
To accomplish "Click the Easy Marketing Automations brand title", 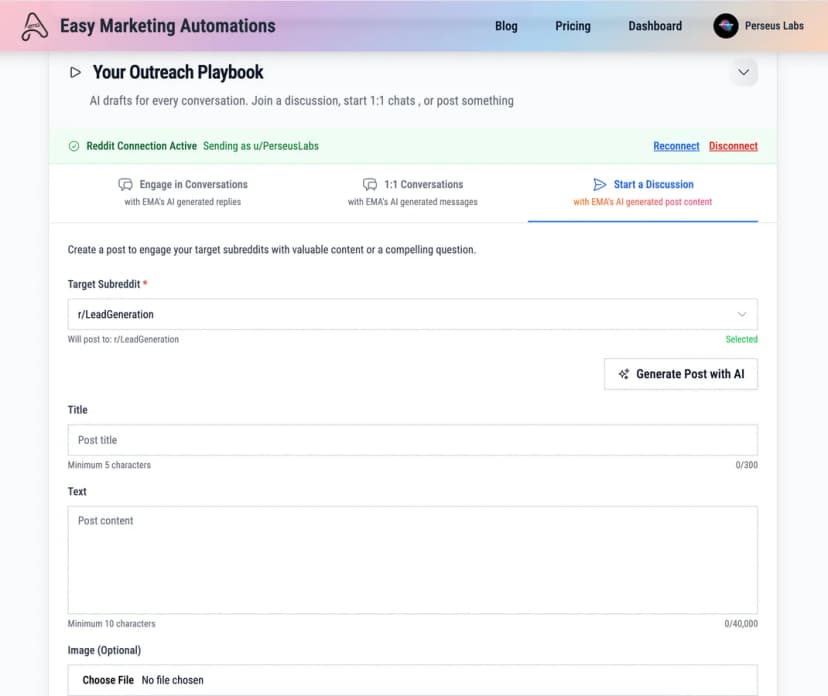I will 167,26.
